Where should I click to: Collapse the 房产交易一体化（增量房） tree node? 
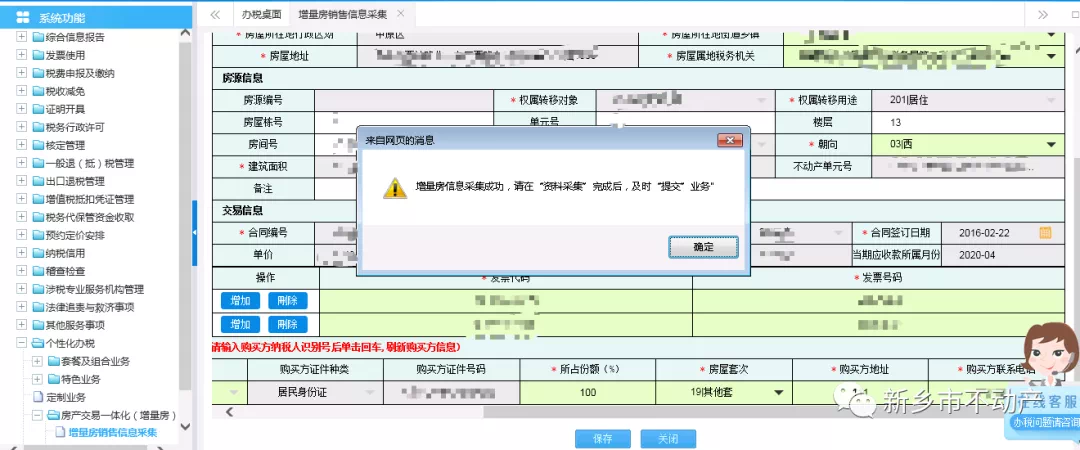click(37, 415)
